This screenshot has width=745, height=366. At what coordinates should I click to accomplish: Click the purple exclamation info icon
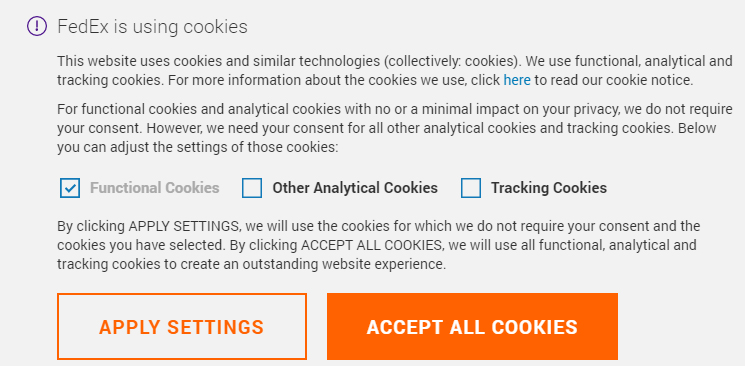click(37, 26)
